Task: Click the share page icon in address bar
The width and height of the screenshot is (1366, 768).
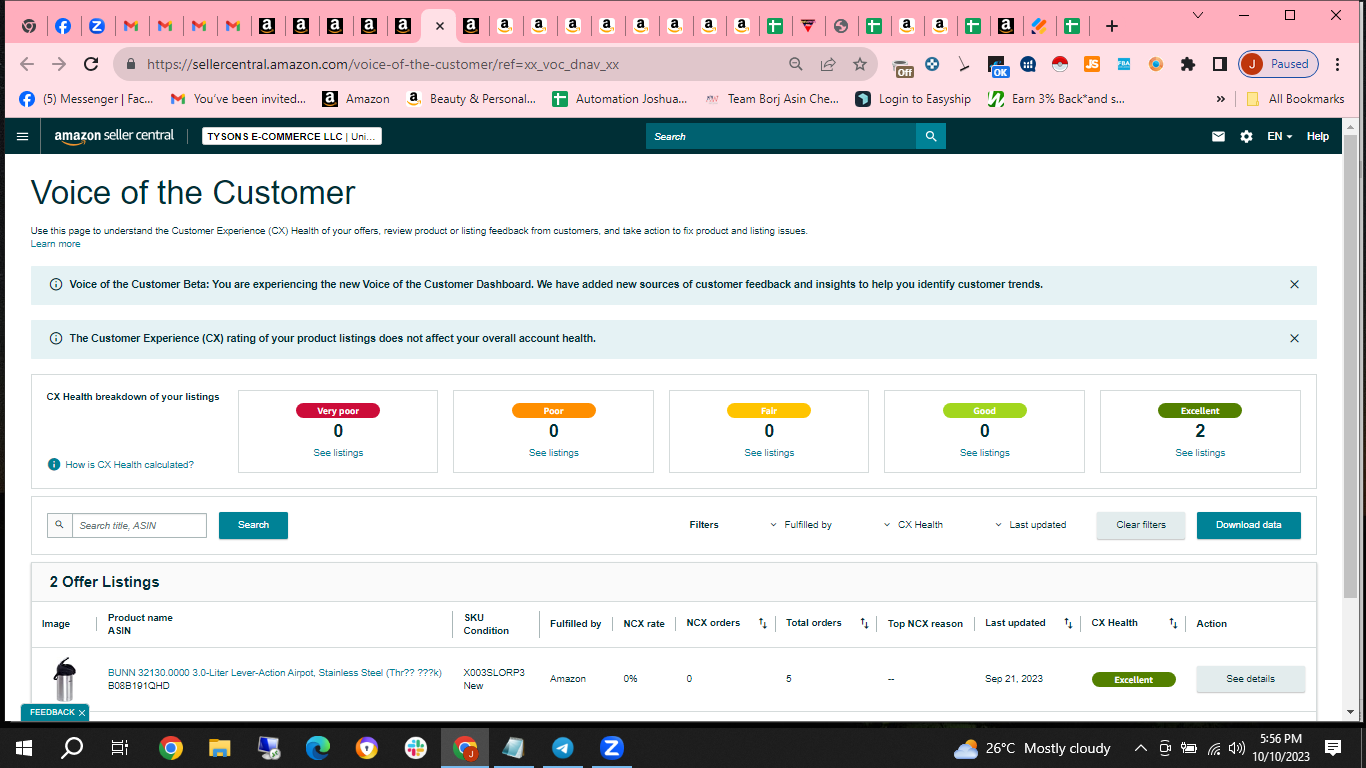Action: (828, 64)
